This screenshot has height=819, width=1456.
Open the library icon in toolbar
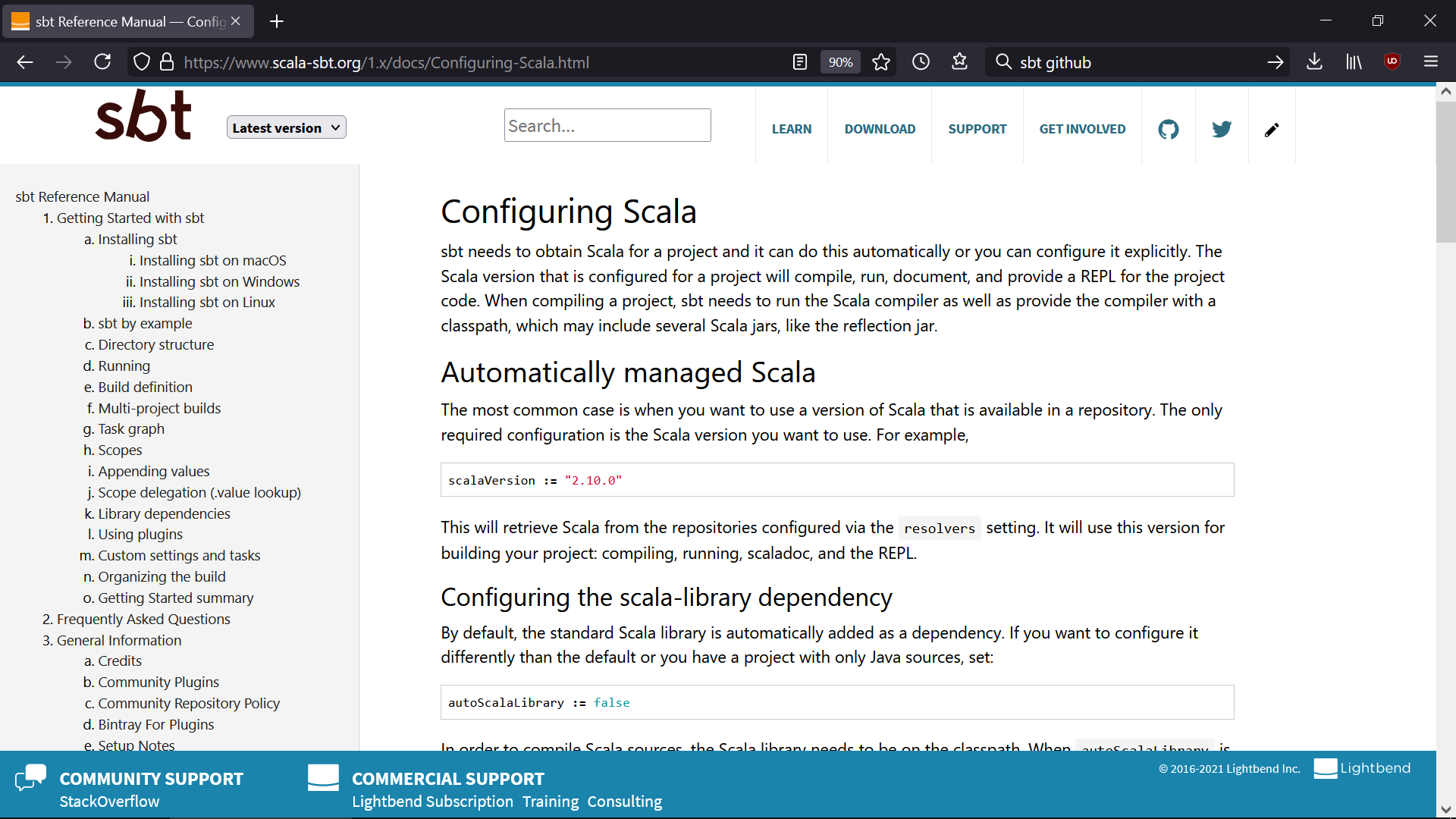pyautogui.click(x=1354, y=62)
